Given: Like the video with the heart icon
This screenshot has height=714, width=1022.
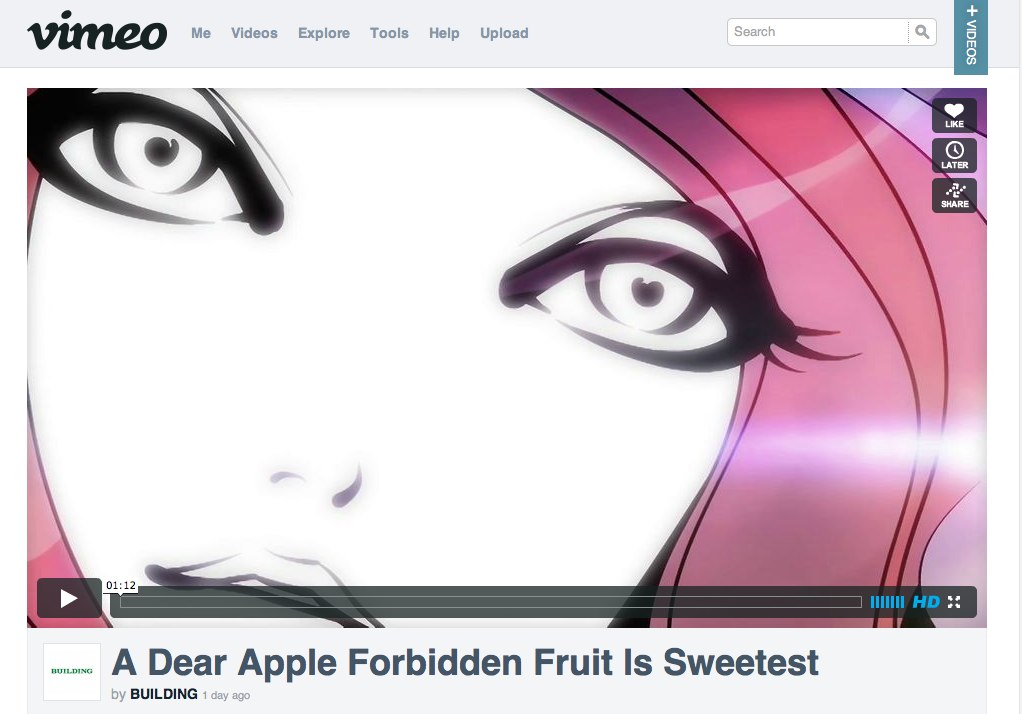Looking at the screenshot, I should pyautogui.click(x=954, y=115).
